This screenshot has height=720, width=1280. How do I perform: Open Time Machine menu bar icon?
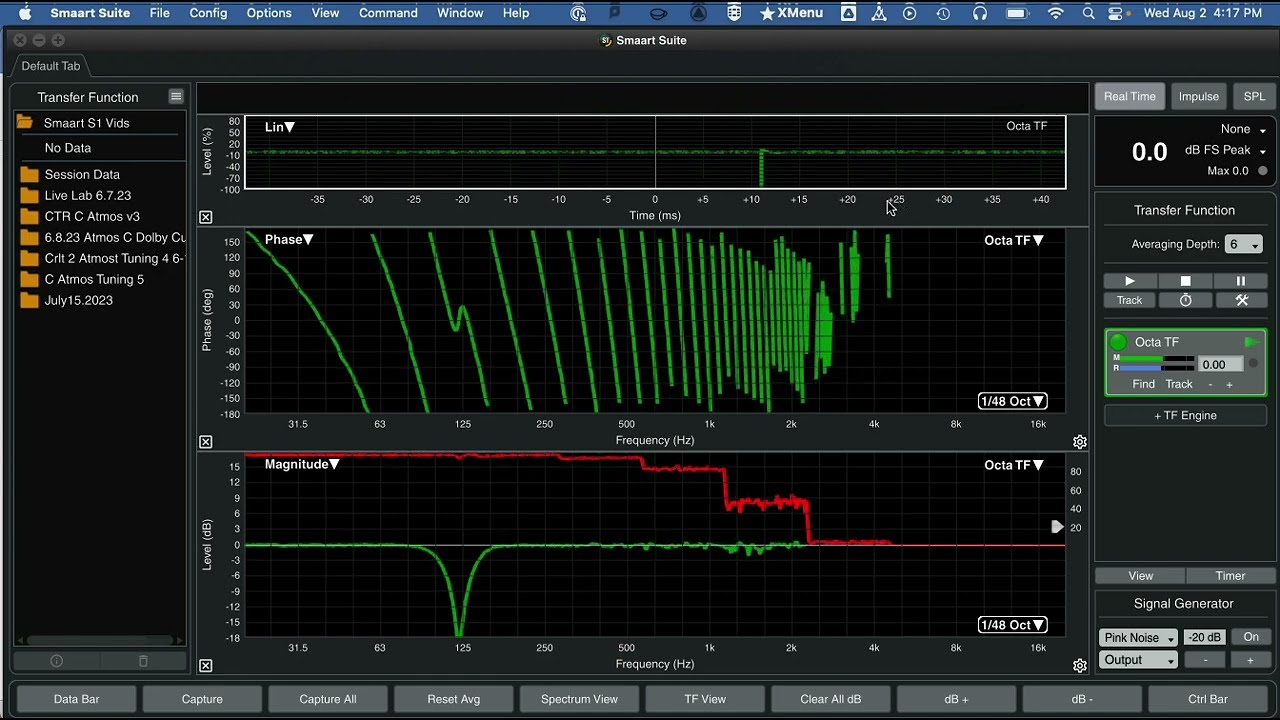pyautogui.click(x=943, y=13)
